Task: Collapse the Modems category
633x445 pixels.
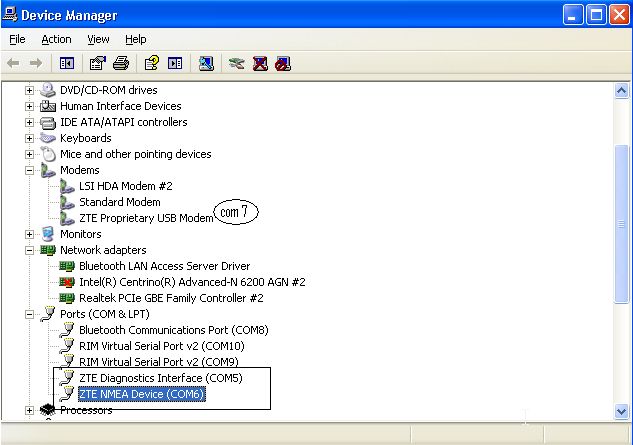Action: [29, 170]
